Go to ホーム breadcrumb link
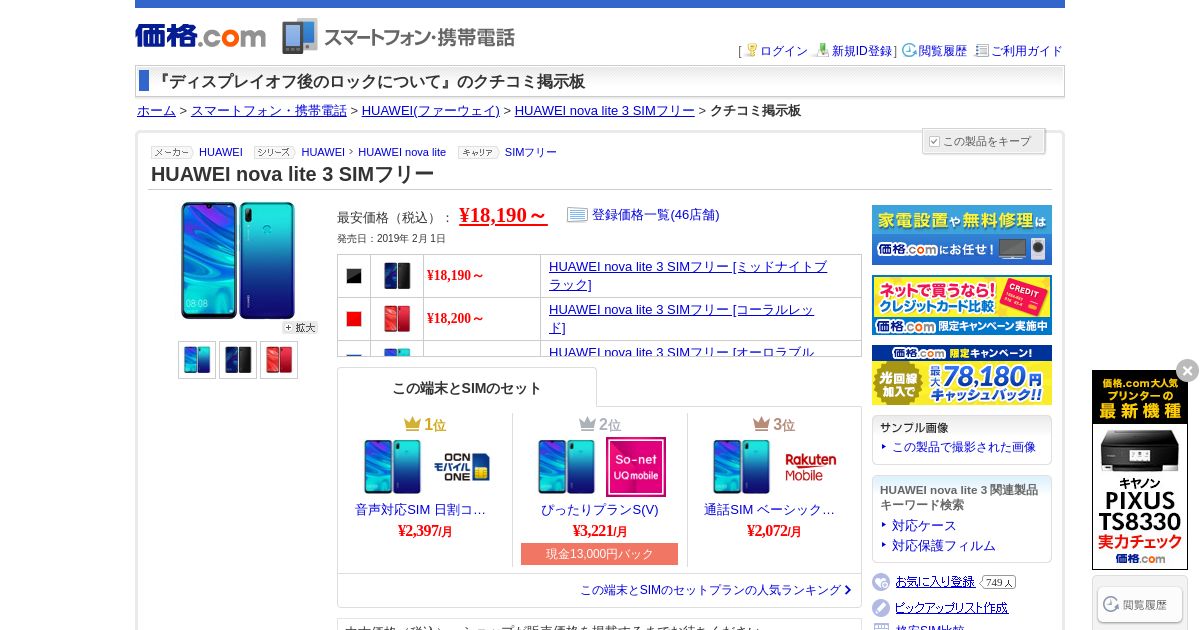The image size is (1200, 630). click(x=156, y=111)
